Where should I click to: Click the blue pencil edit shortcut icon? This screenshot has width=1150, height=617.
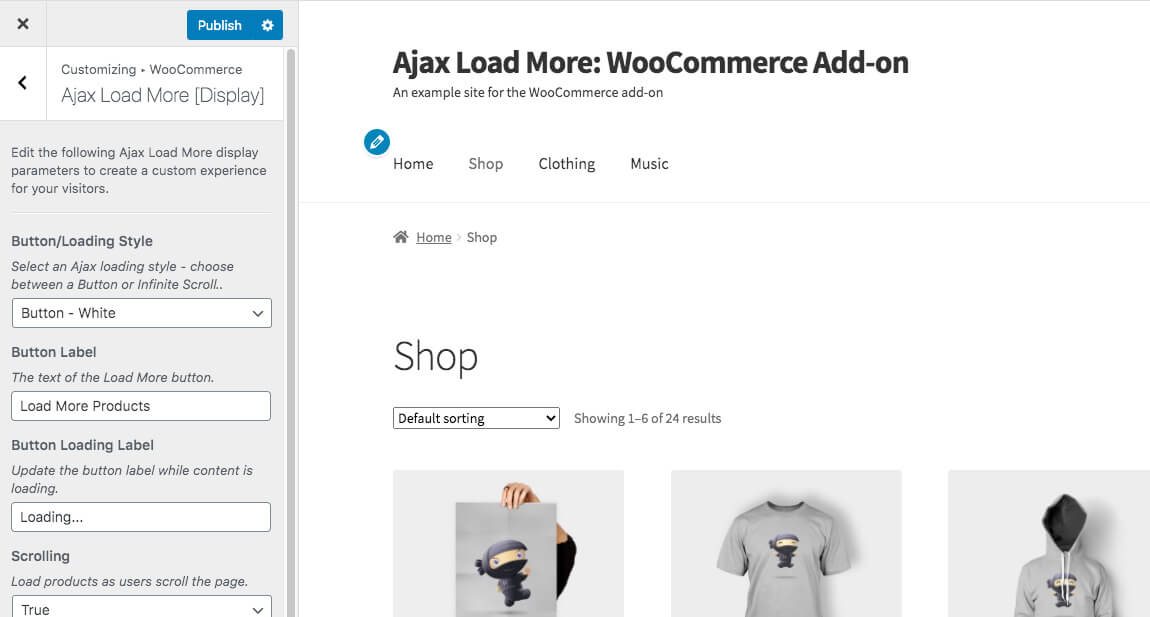[377, 142]
